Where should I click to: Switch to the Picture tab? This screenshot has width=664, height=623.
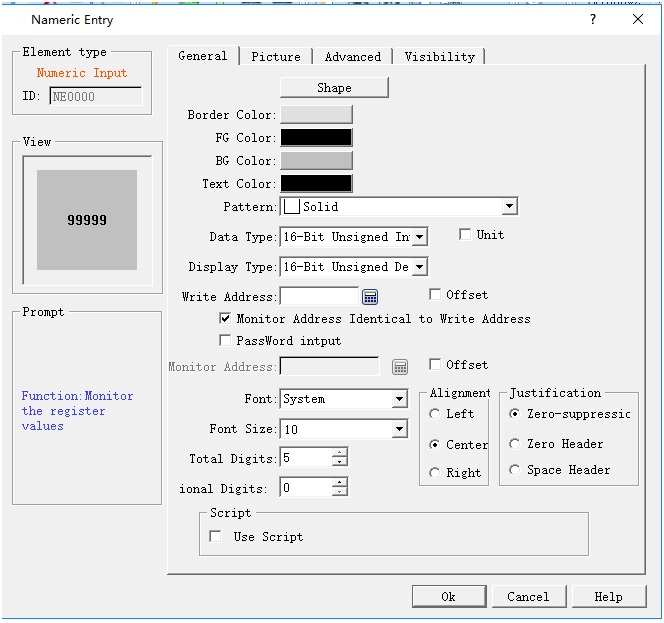[276, 57]
